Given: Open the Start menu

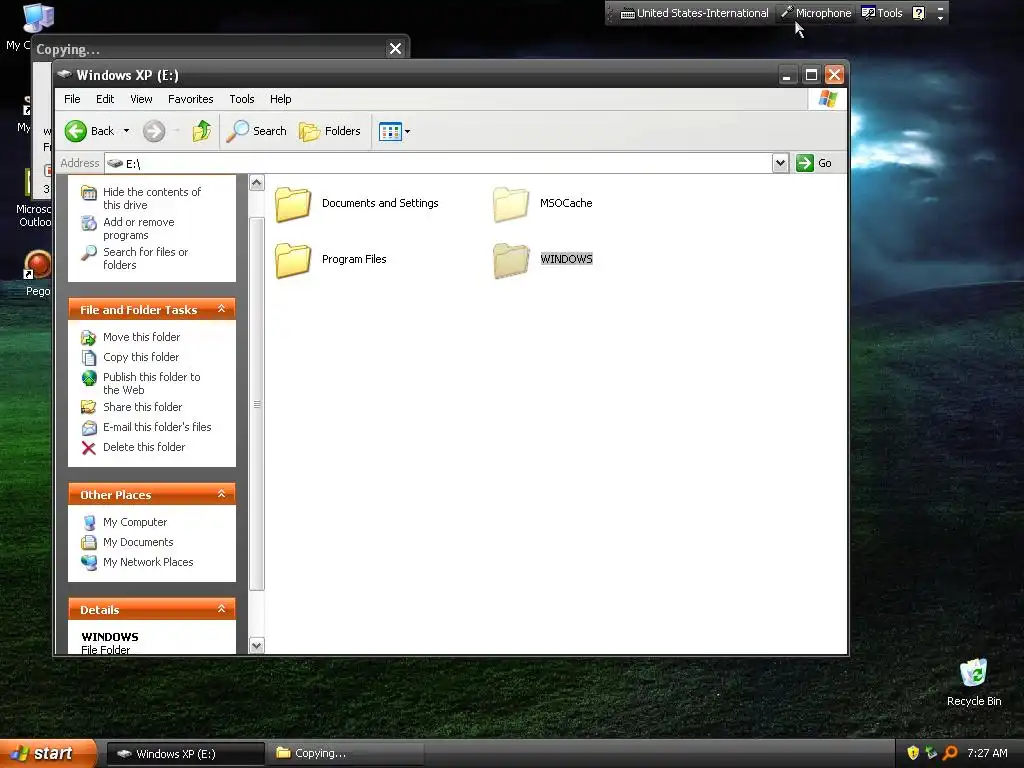Looking at the screenshot, I should tap(48, 754).
